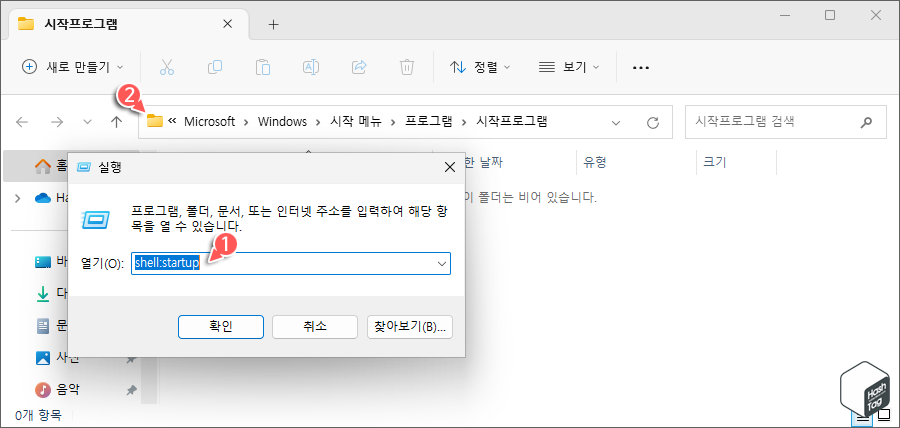
Task: Go up one folder level
Action: pos(116,122)
